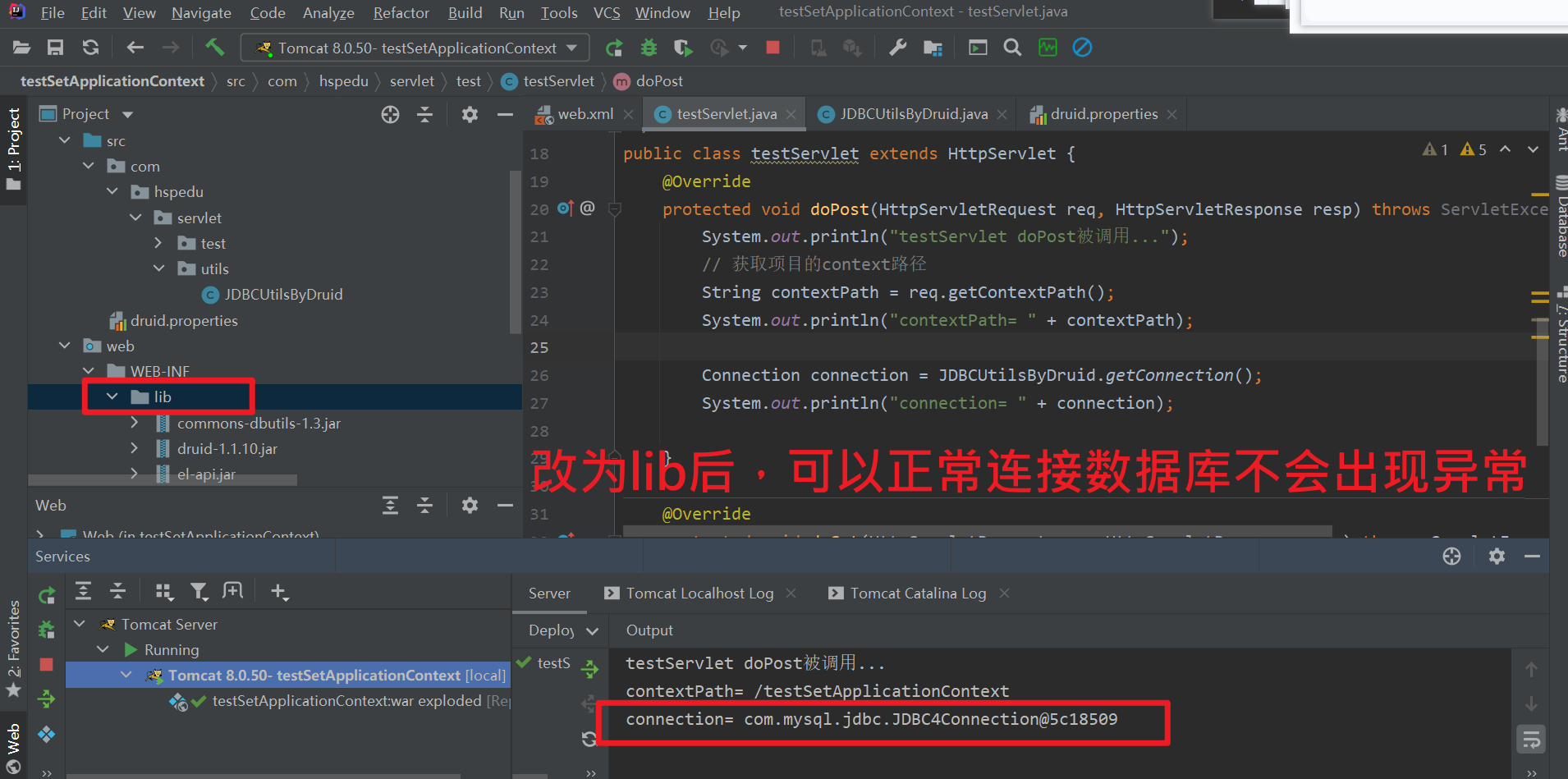Image resolution: width=1568 pixels, height=779 pixels.
Task: Collapse all in Project panel
Action: [424, 114]
